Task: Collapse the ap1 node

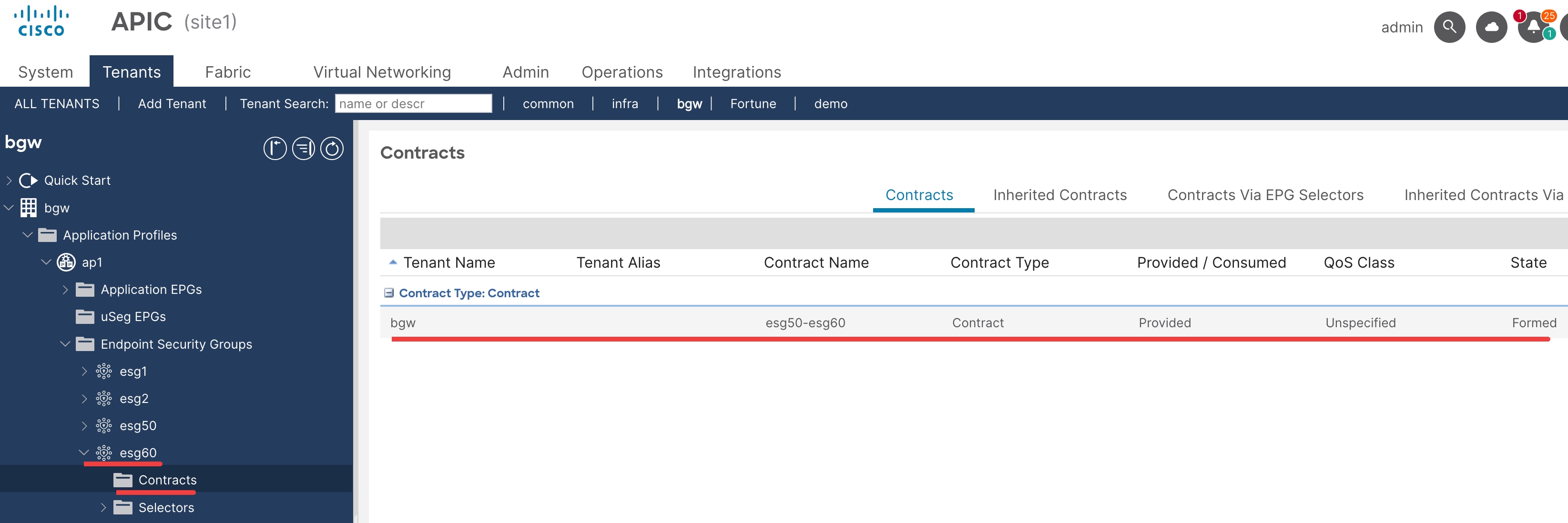Action: pyautogui.click(x=47, y=262)
